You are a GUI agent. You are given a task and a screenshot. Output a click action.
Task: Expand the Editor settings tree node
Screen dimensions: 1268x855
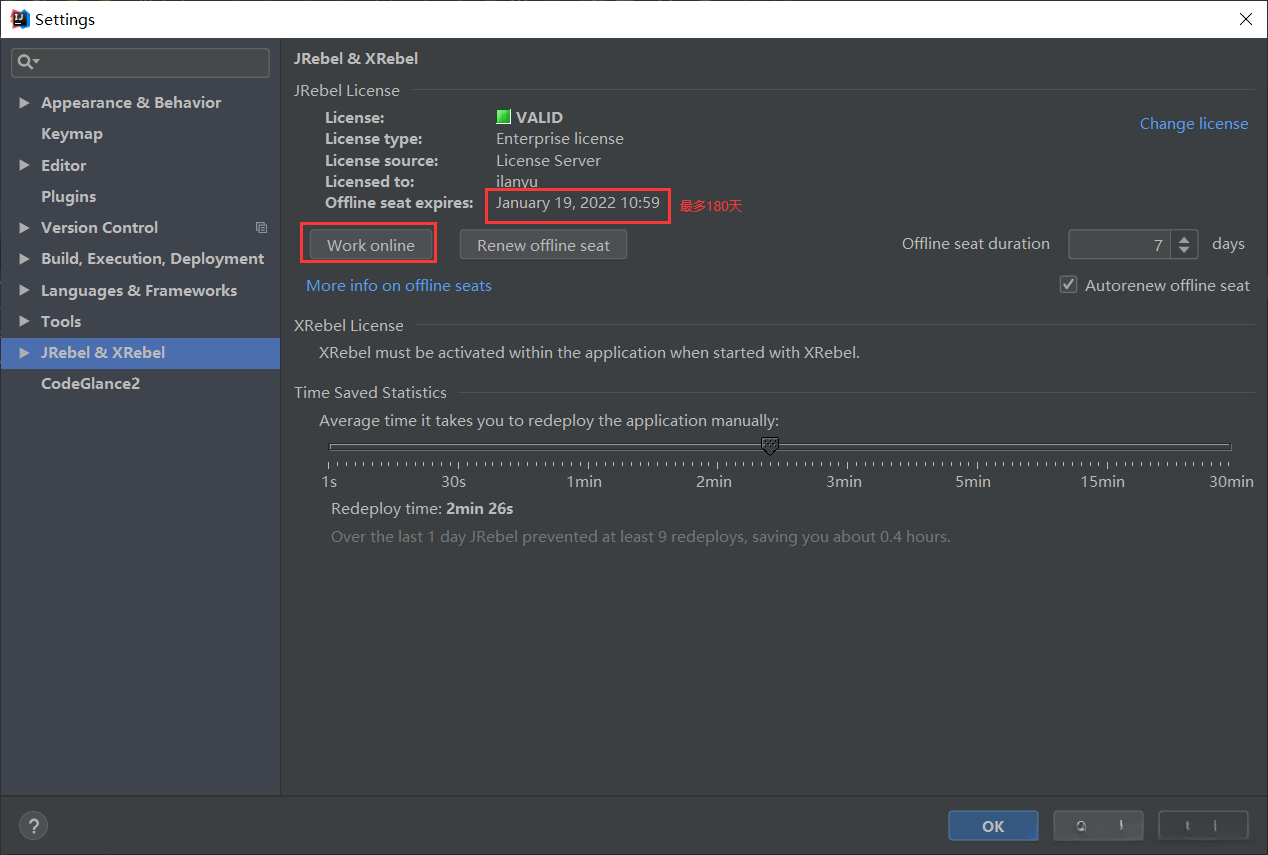tap(25, 166)
